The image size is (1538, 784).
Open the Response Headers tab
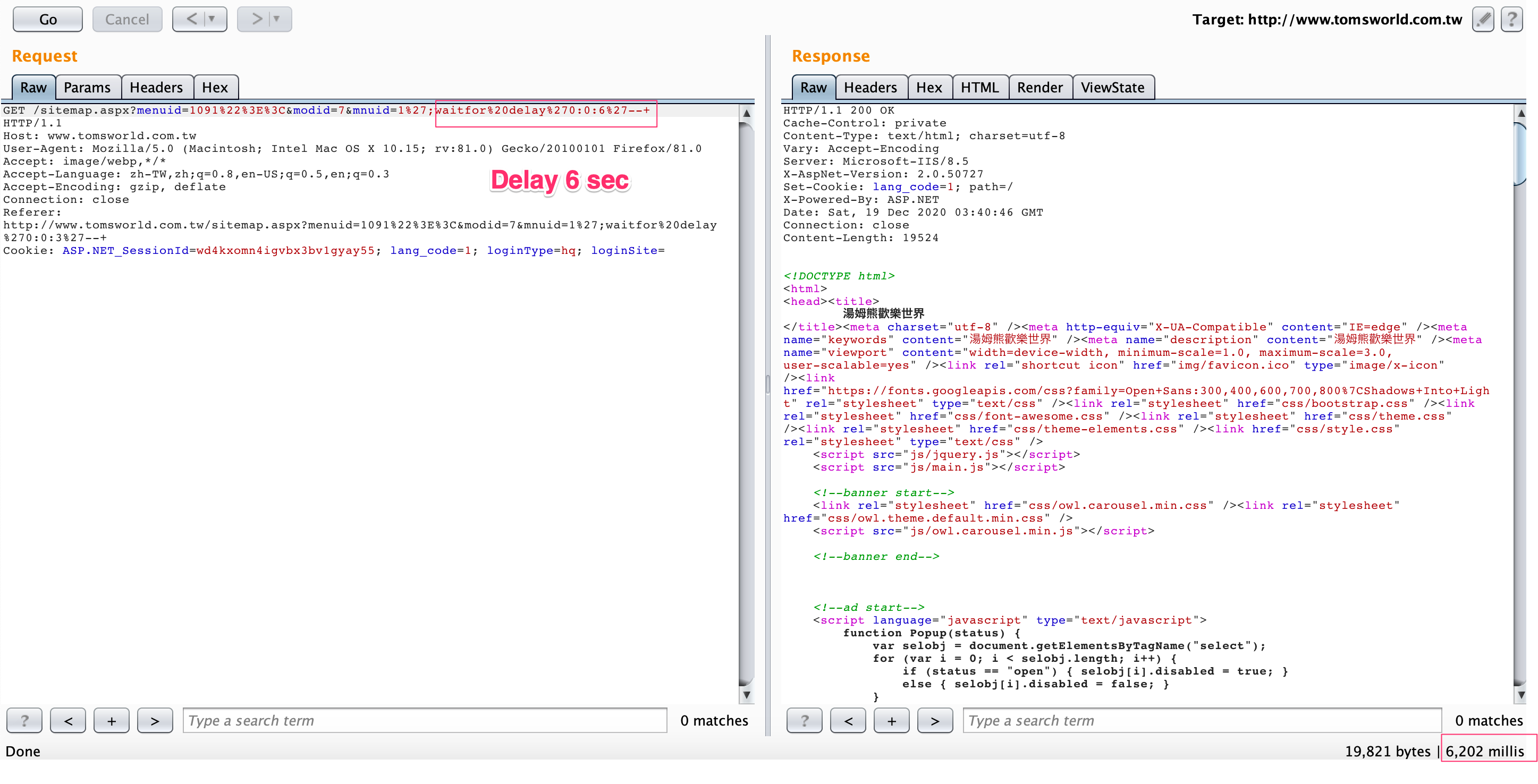pos(871,87)
